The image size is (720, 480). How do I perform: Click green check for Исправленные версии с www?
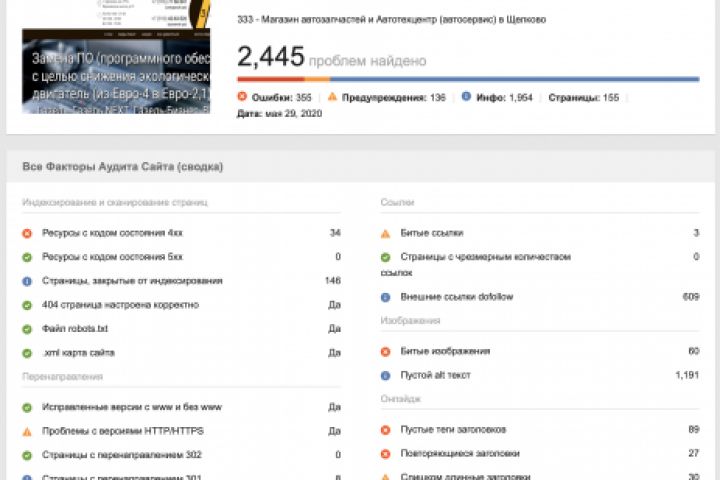(27, 407)
